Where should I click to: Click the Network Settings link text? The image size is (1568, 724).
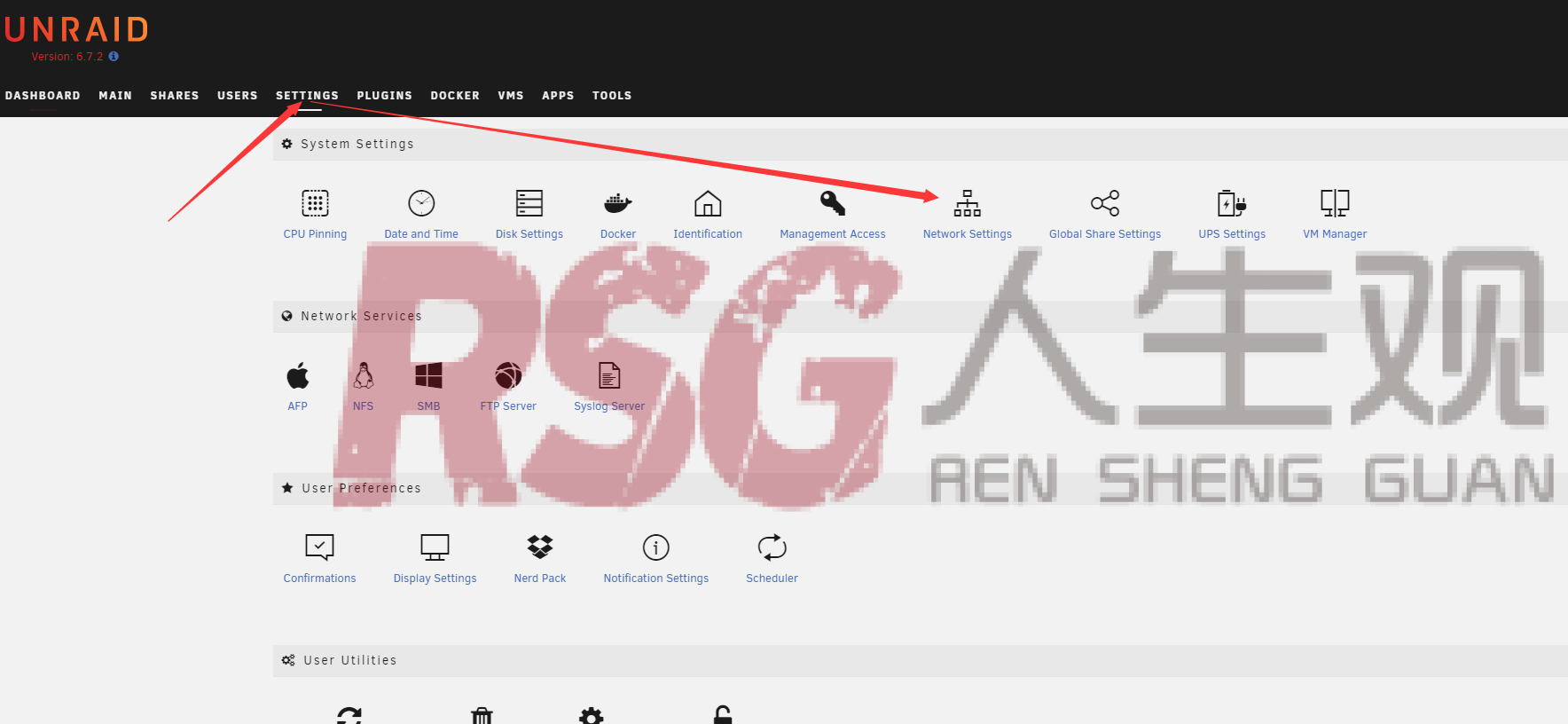(x=968, y=234)
